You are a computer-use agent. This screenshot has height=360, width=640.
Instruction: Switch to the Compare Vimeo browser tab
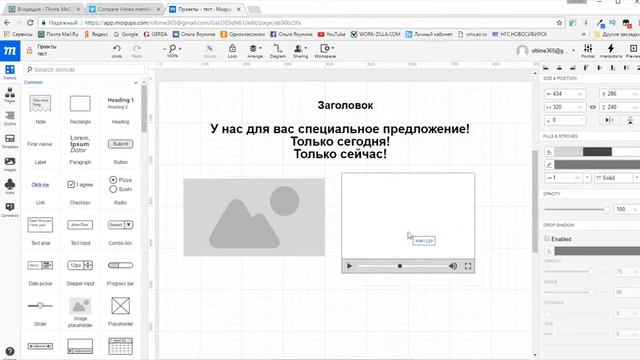pos(124,9)
